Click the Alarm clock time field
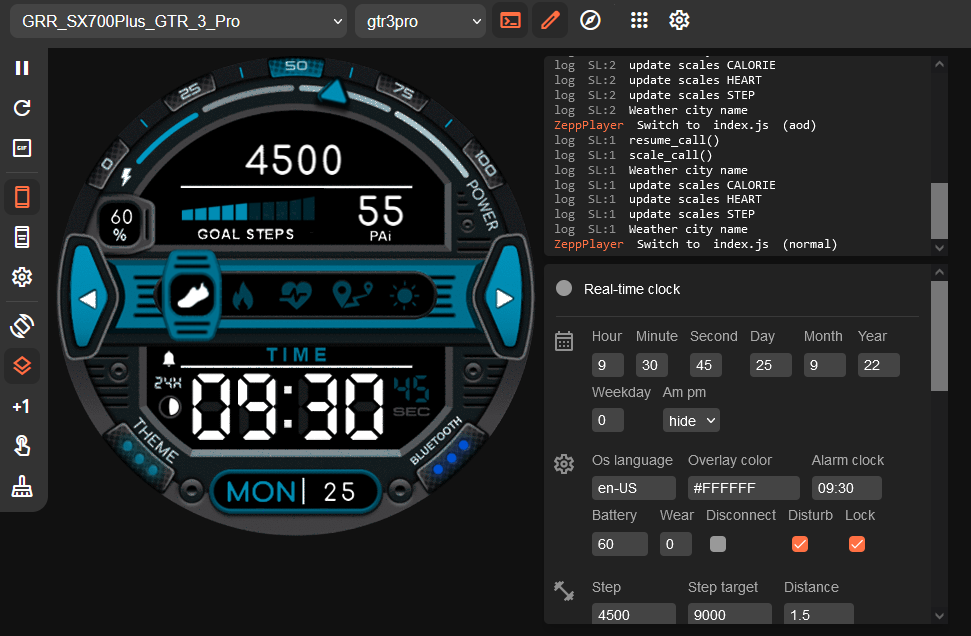The width and height of the screenshot is (971, 636). point(847,488)
